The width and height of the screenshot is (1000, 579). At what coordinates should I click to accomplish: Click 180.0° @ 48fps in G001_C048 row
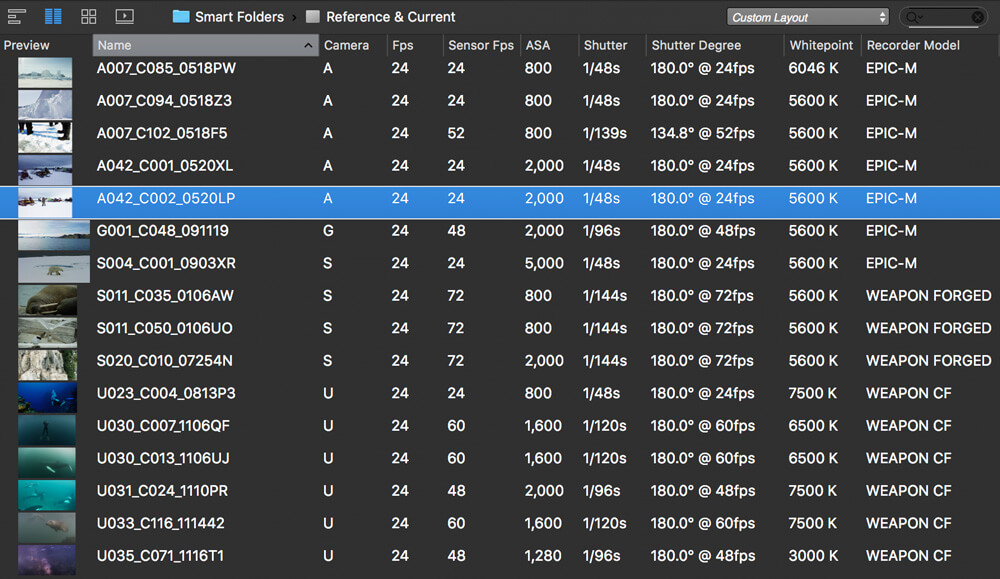point(702,231)
